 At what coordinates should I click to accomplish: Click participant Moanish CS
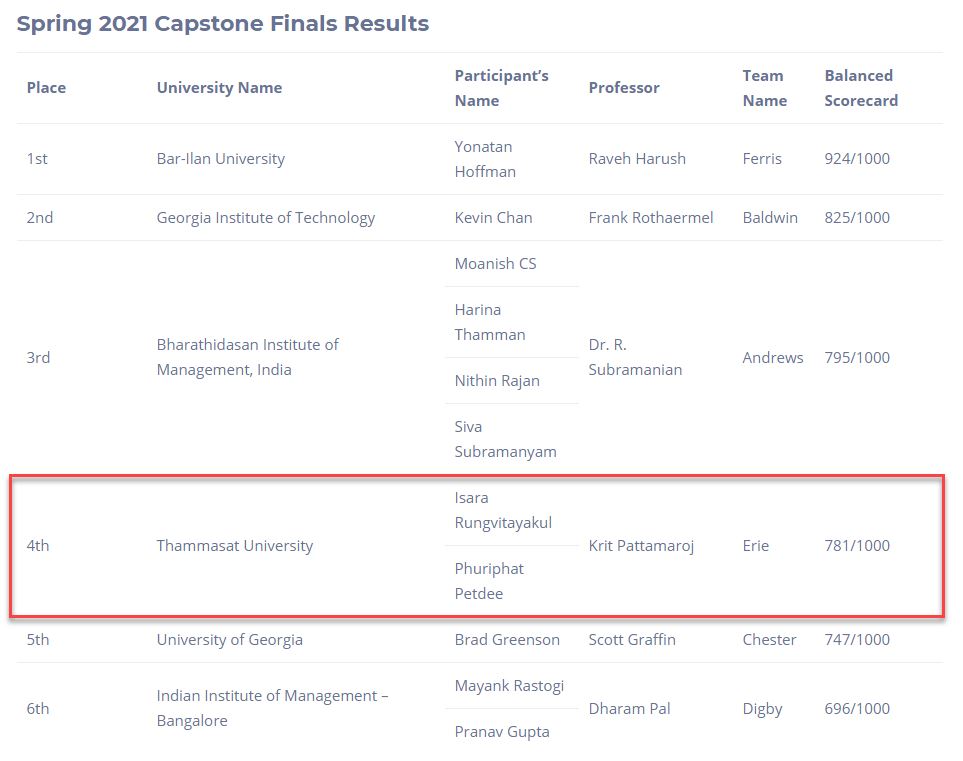click(x=495, y=264)
